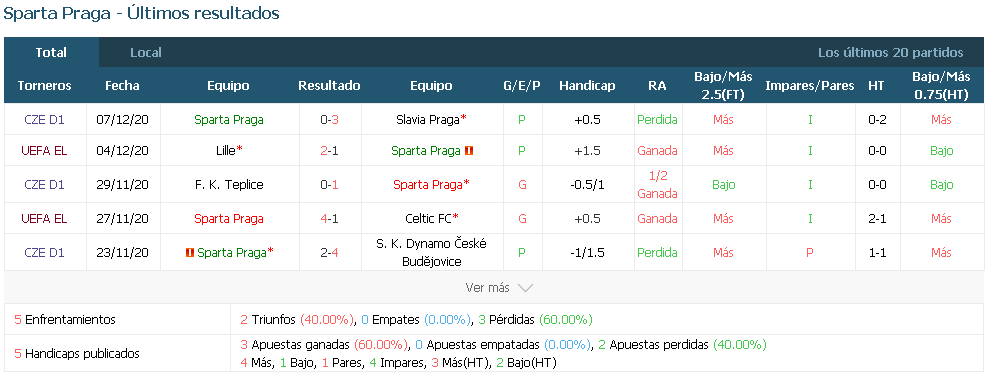
Task: Open the 0-3 result against Slavia Praga
Action: click(x=330, y=119)
